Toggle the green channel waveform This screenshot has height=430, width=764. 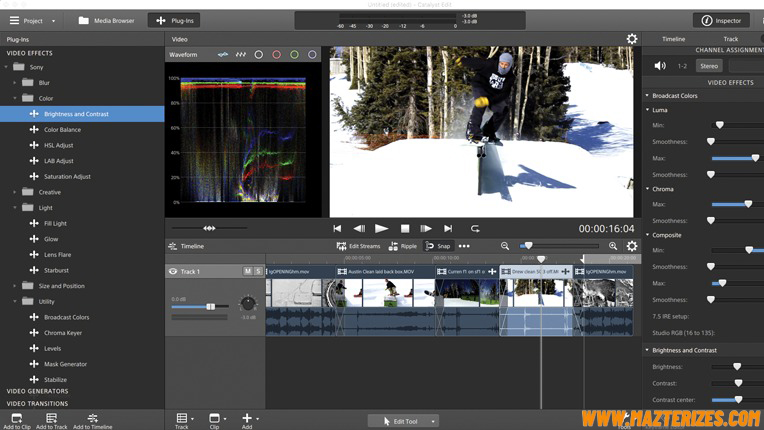click(x=294, y=55)
